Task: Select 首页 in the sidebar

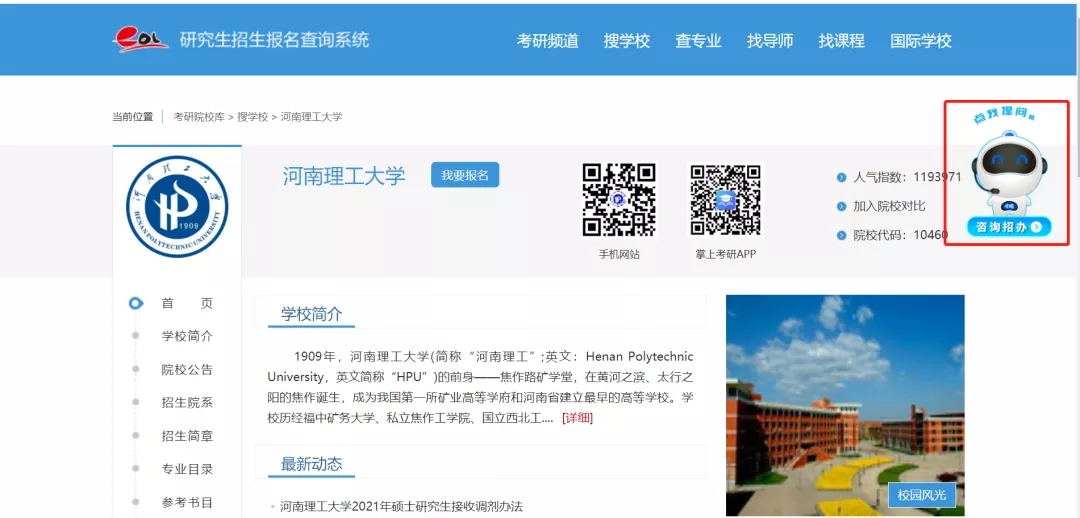Action: click(187, 304)
